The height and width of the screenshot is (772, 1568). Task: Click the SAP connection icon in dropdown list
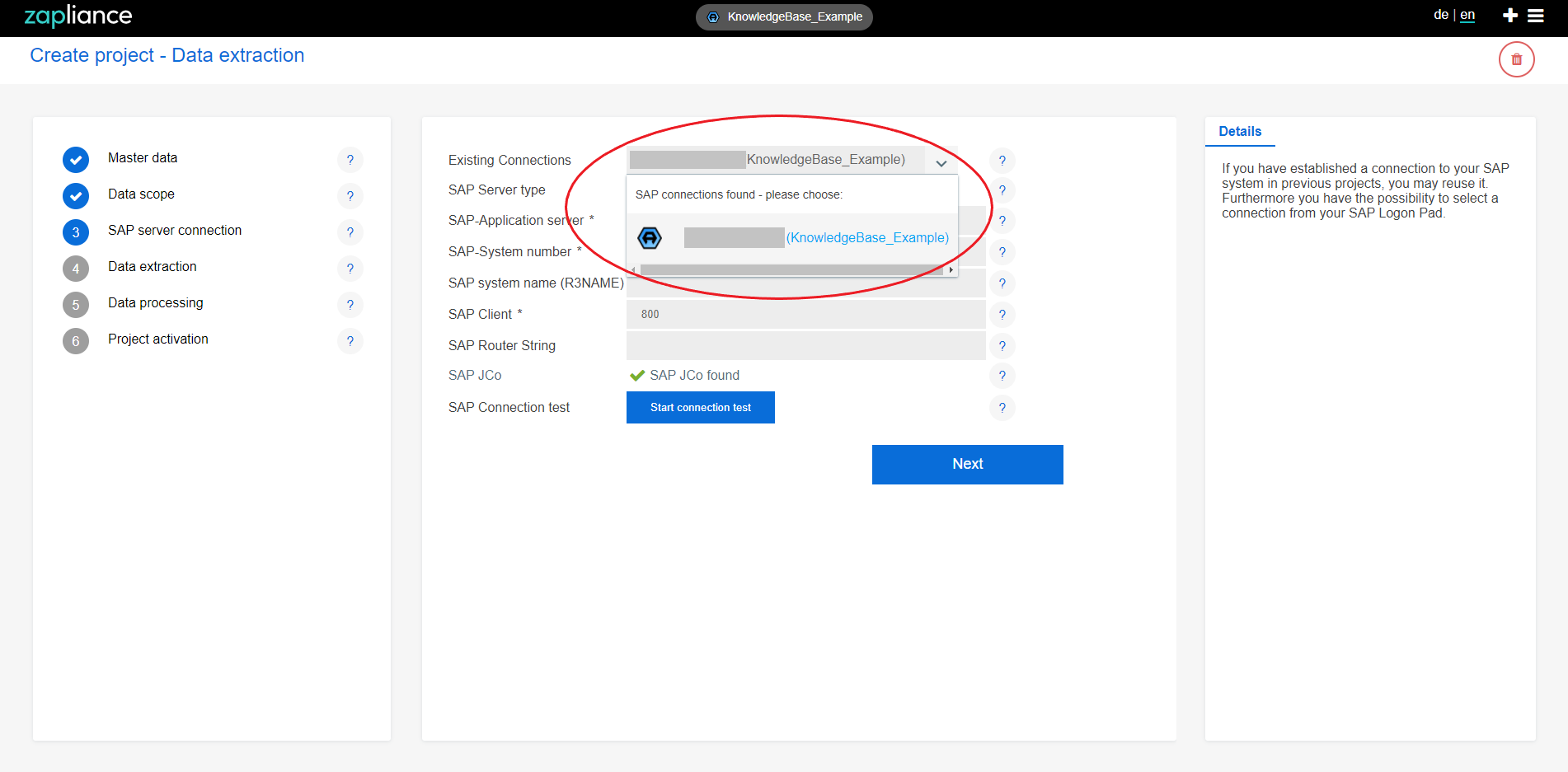pos(650,238)
